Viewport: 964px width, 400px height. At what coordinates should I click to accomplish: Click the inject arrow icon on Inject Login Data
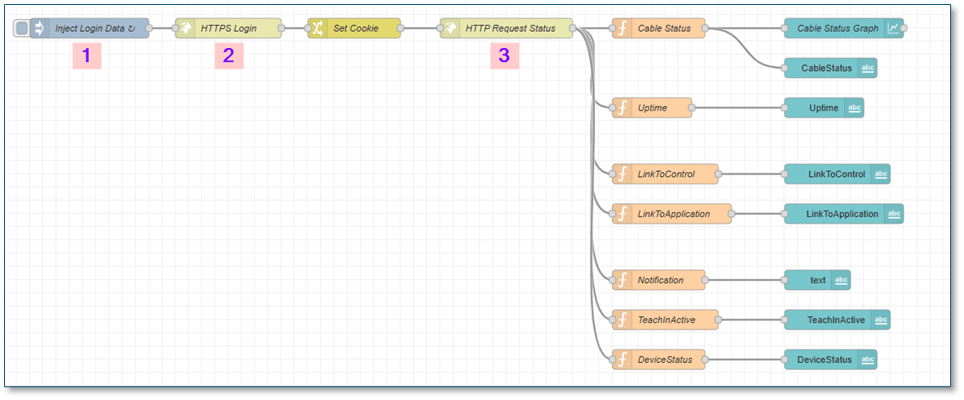tap(39, 28)
